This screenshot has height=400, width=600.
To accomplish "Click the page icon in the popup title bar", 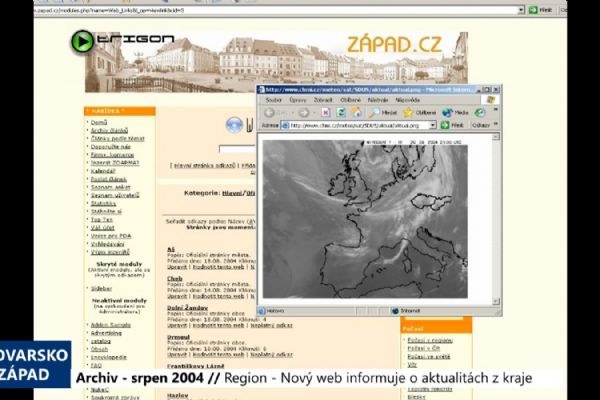I will click(x=262, y=90).
